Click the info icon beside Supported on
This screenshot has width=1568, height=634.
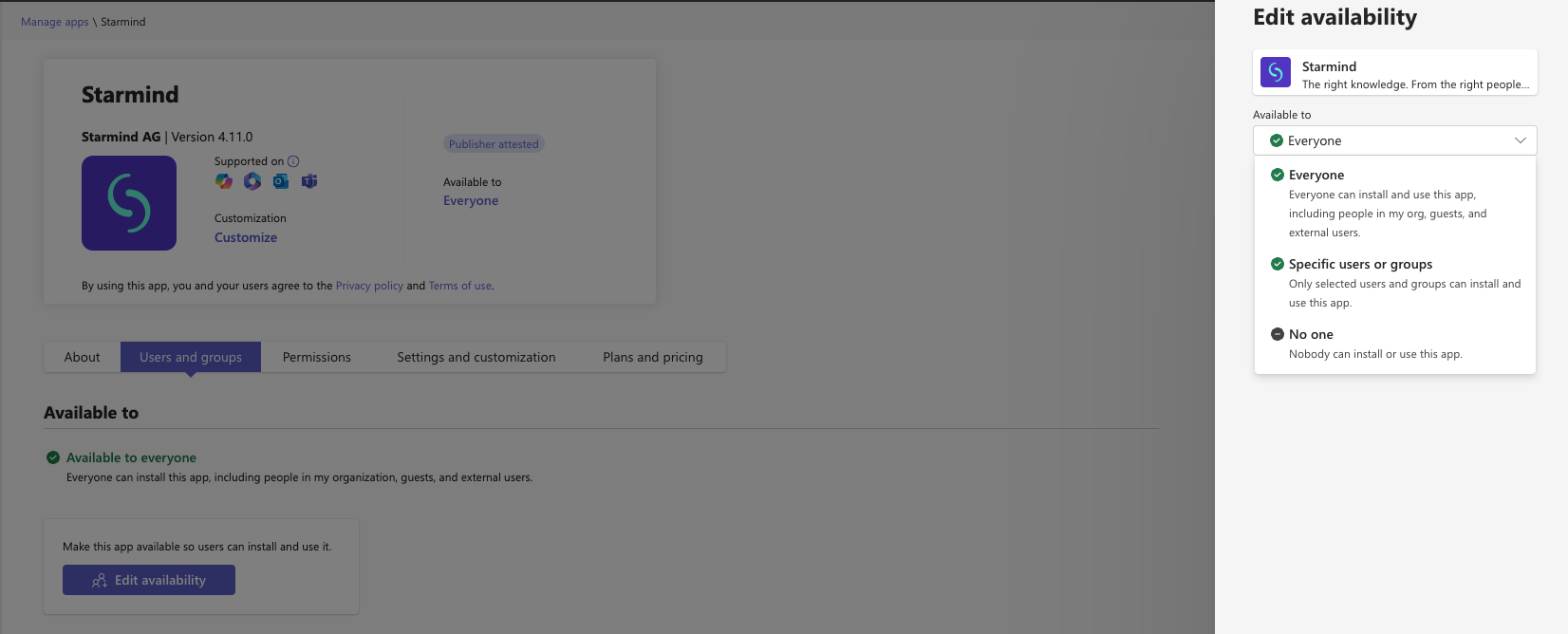(x=293, y=161)
